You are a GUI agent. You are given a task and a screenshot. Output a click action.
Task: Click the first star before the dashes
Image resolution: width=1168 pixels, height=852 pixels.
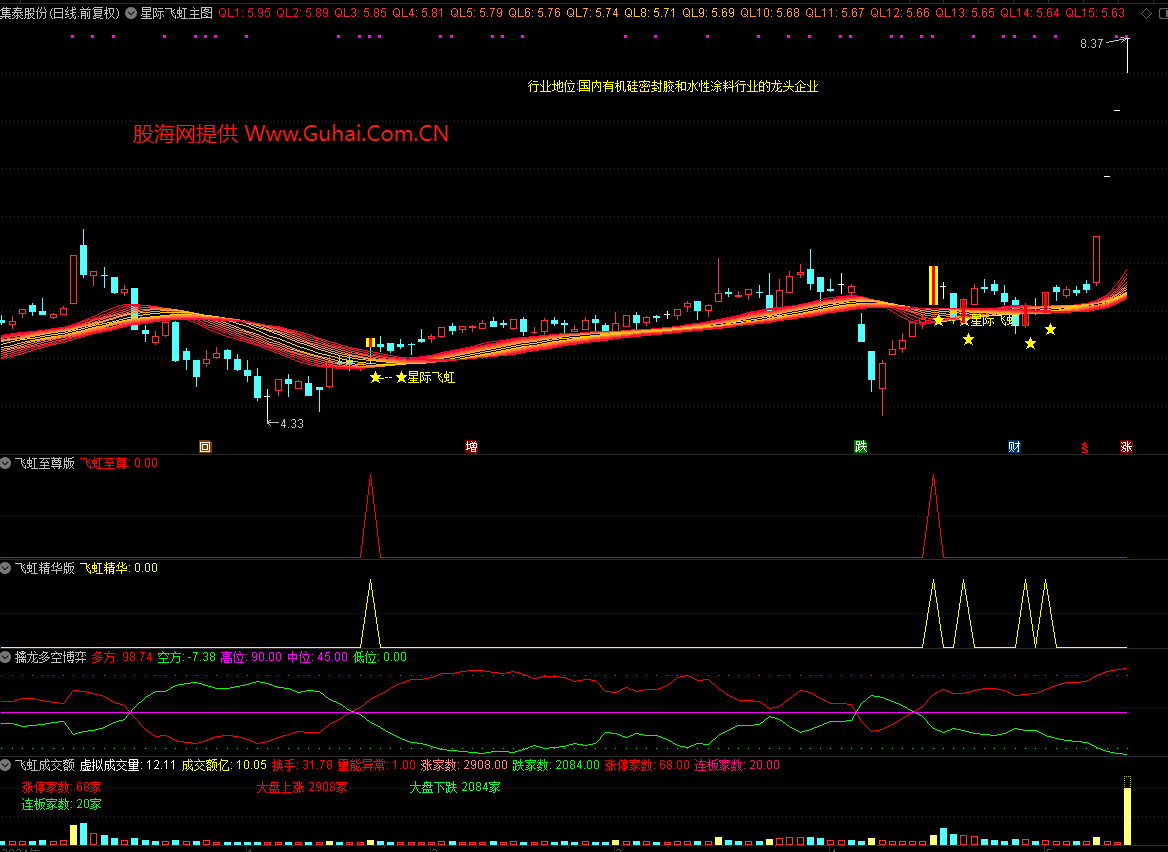pos(375,378)
